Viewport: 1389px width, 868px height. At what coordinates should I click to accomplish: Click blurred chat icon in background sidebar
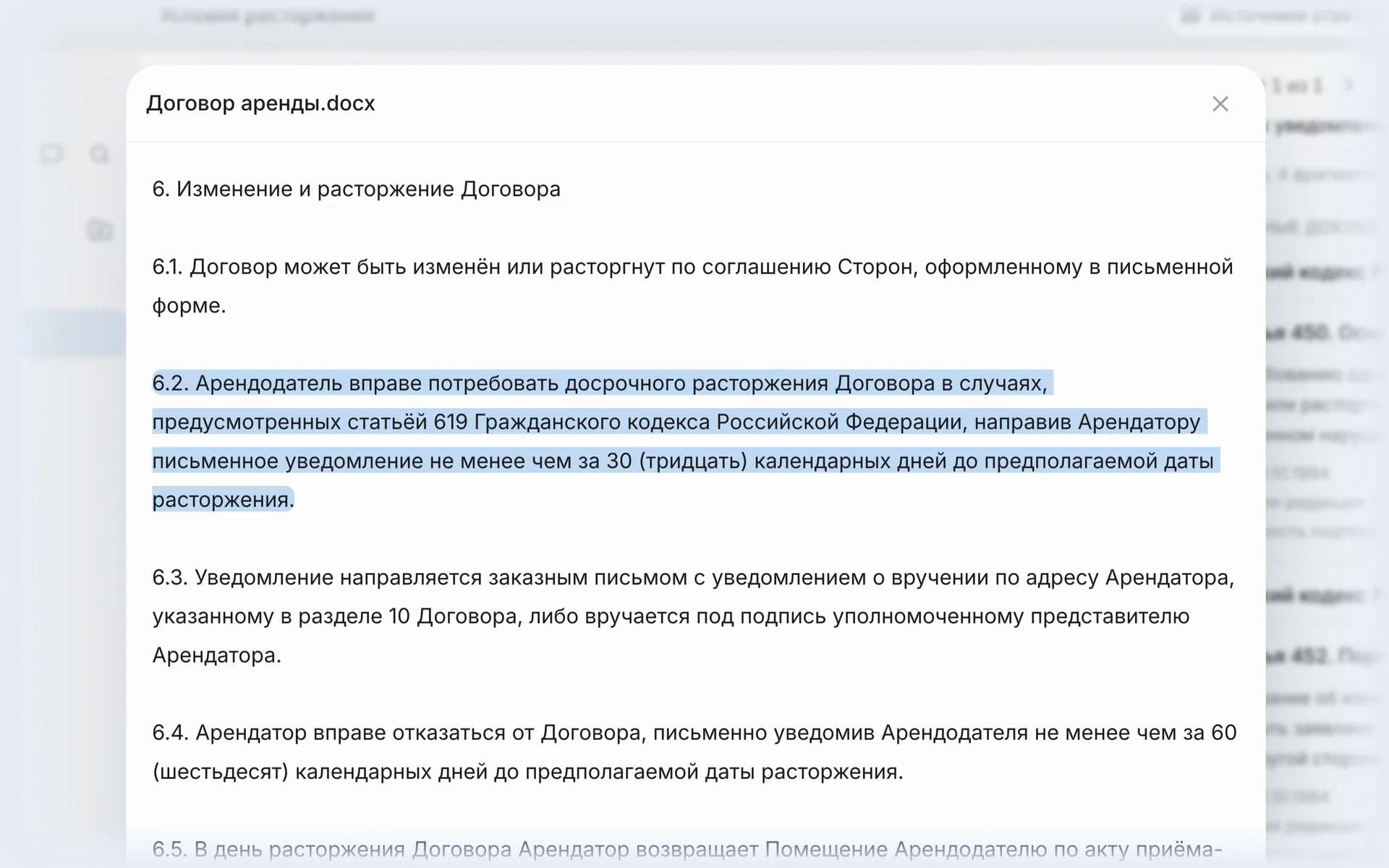click(x=52, y=154)
